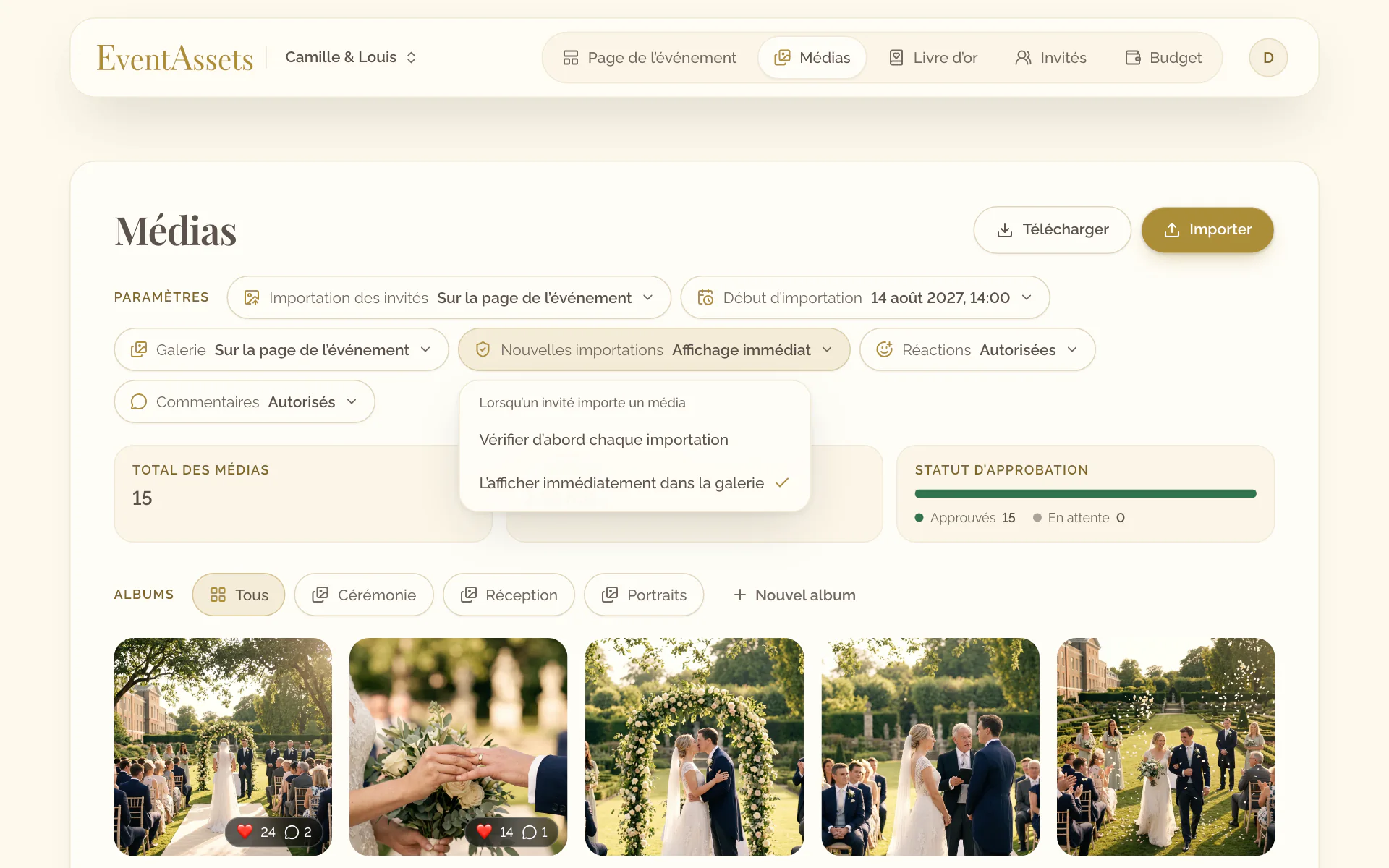Open the Camille & Louis event switcher
Viewport: 1389px width, 868px height.
click(x=351, y=57)
